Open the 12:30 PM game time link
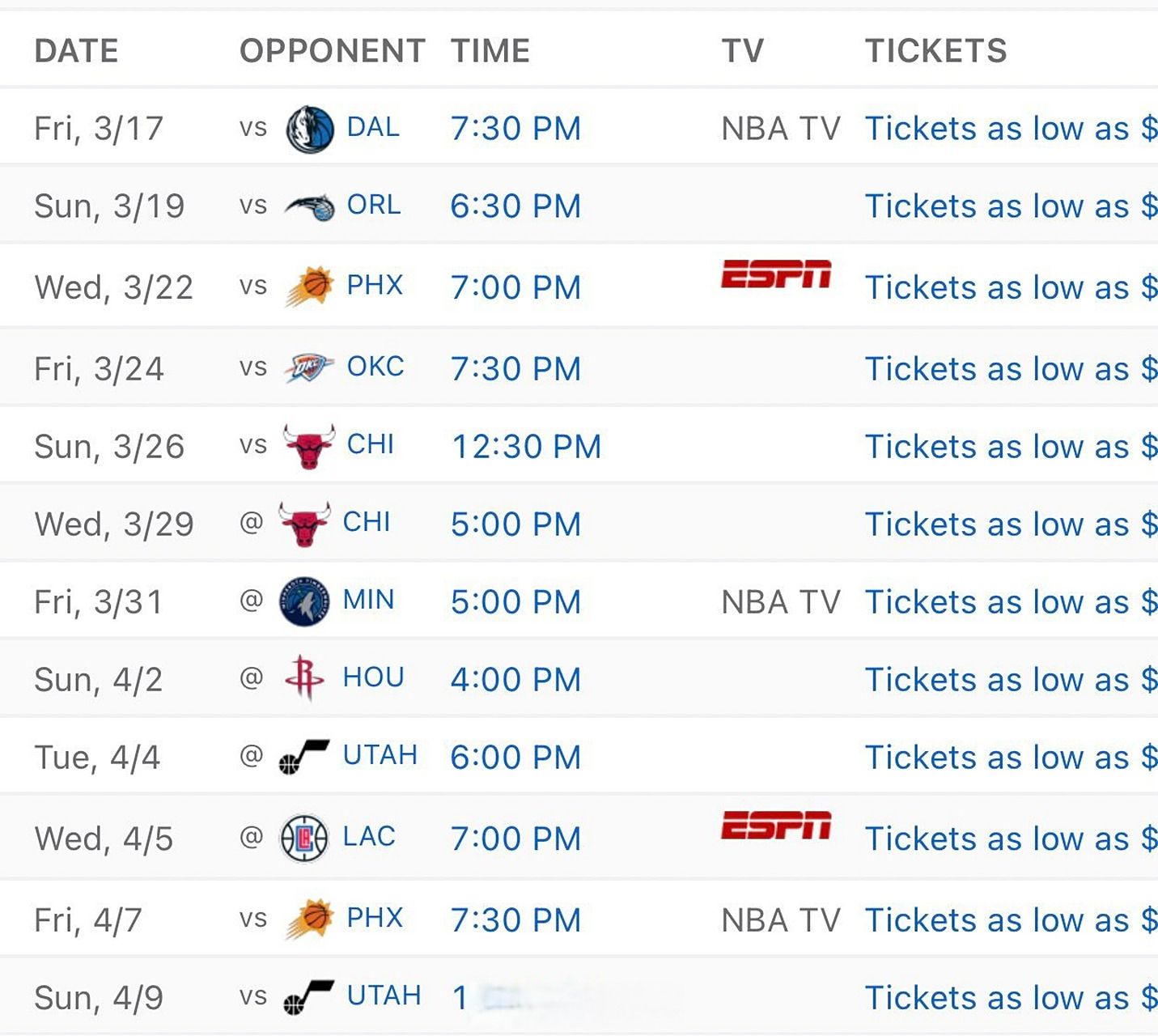This screenshot has height=1036, width=1158. (x=527, y=447)
